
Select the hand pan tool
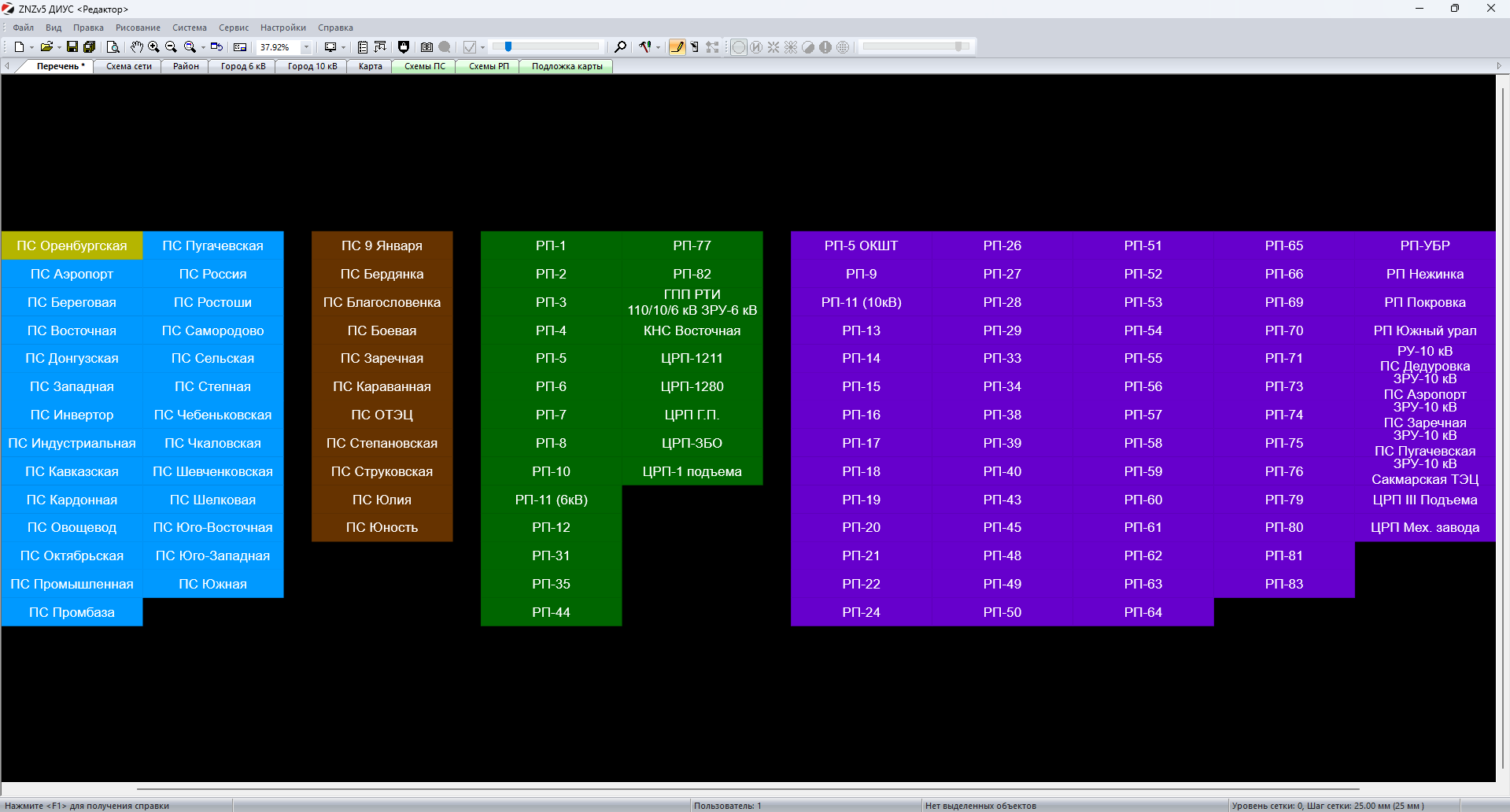[137, 47]
